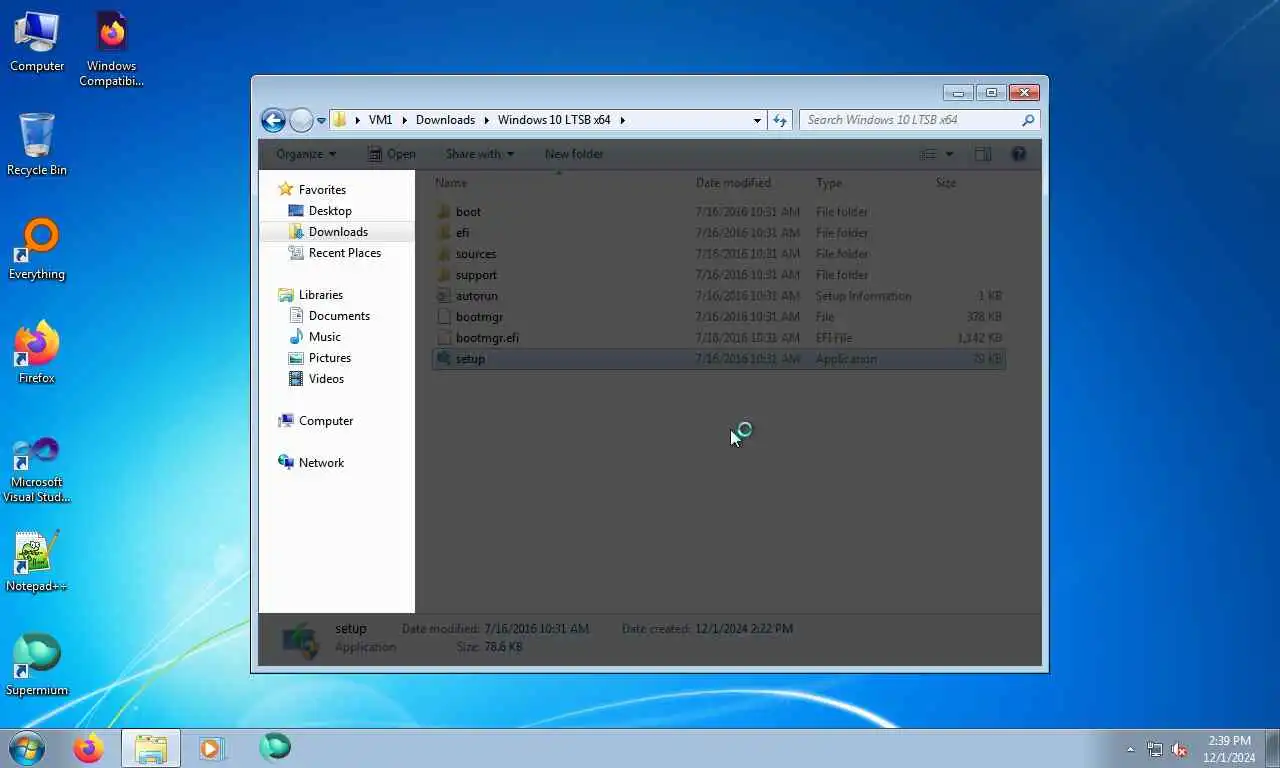Open the Computer desktop icon
This screenshot has width=1280, height=768.
(37, 42)
